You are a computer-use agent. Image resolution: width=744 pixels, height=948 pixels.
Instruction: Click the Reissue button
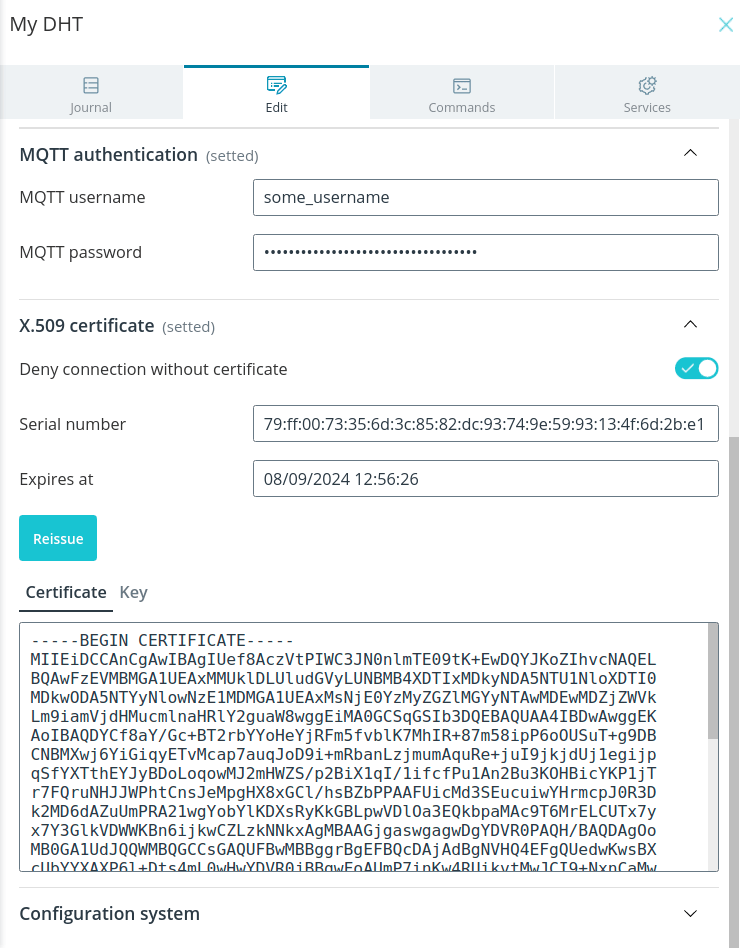point(58,538)
